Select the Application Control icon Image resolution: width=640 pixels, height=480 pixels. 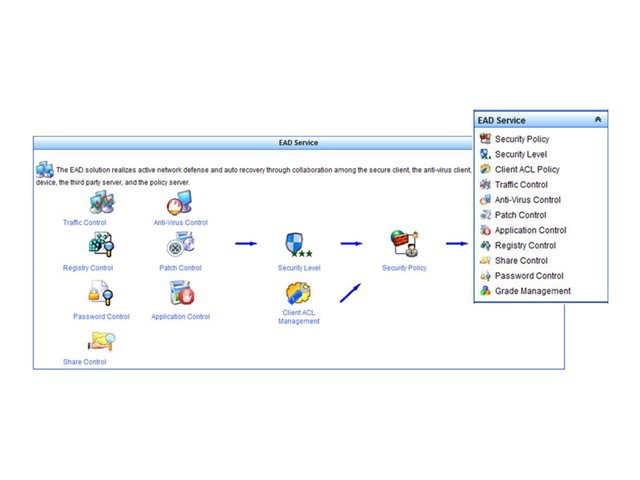[x=180, y=294]
